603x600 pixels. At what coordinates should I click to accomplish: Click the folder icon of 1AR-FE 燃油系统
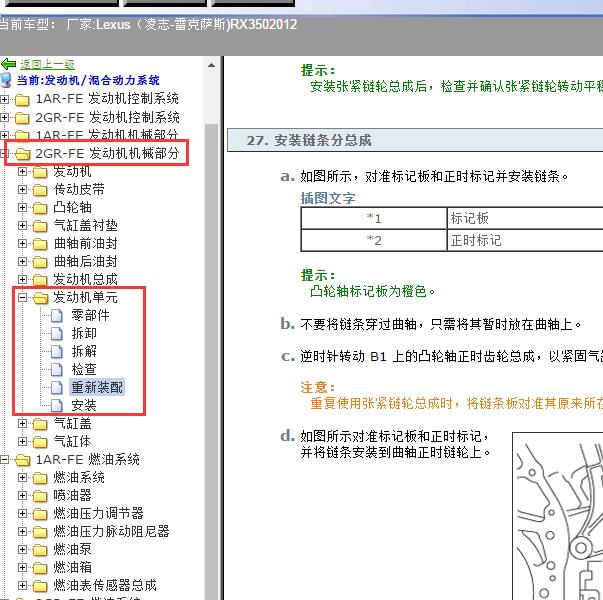[23, 460]
